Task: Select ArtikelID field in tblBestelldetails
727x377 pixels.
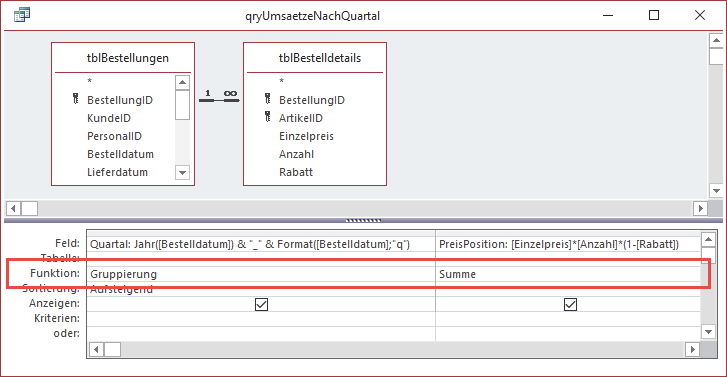Action: coord(300,118)
